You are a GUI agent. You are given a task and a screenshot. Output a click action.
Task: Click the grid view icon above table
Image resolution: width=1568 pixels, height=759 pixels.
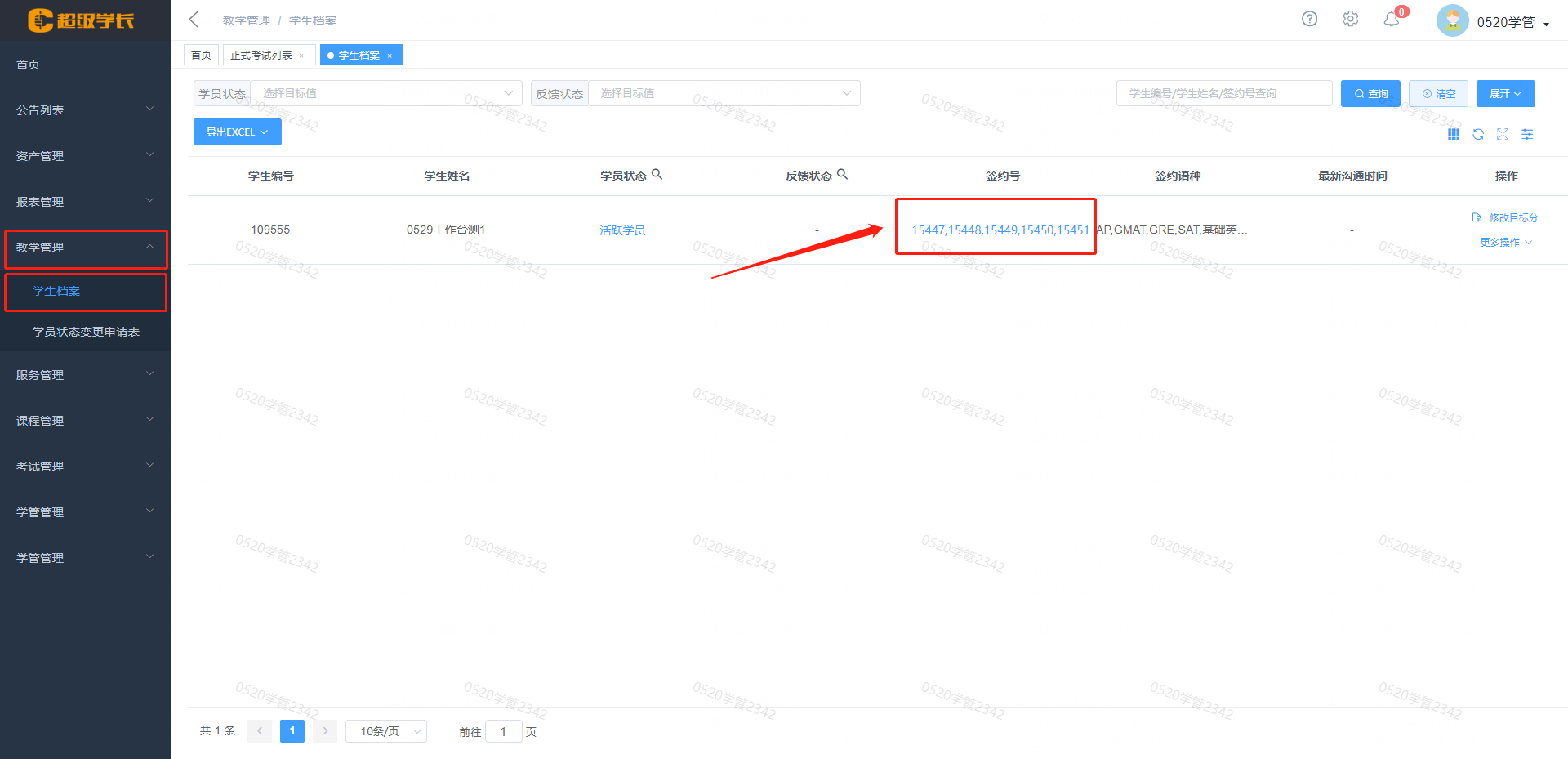1454,134
